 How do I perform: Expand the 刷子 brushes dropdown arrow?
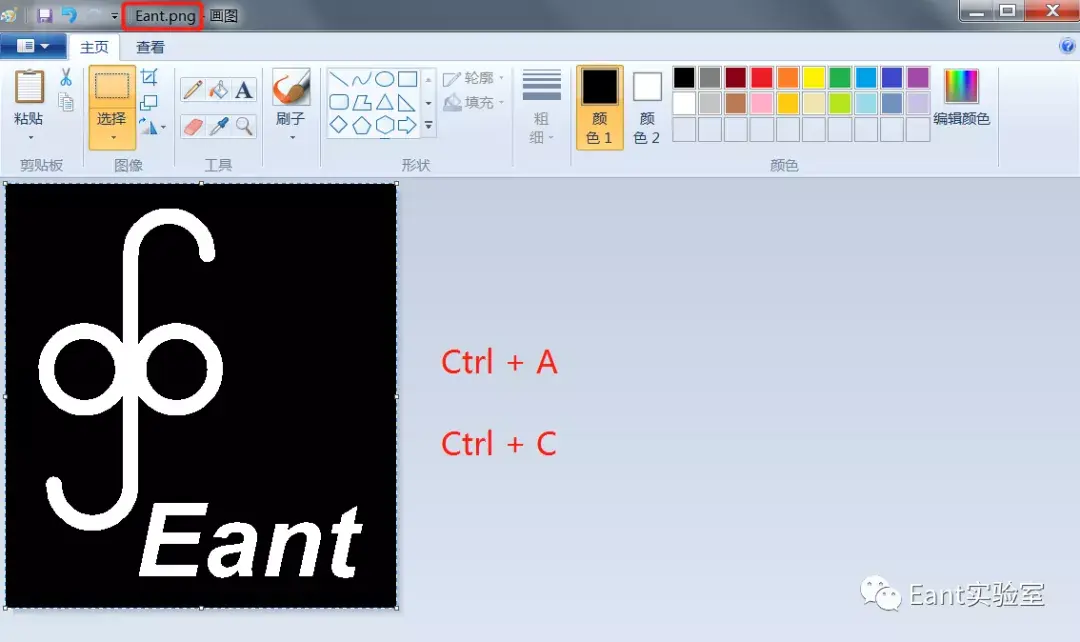[292, 137]
